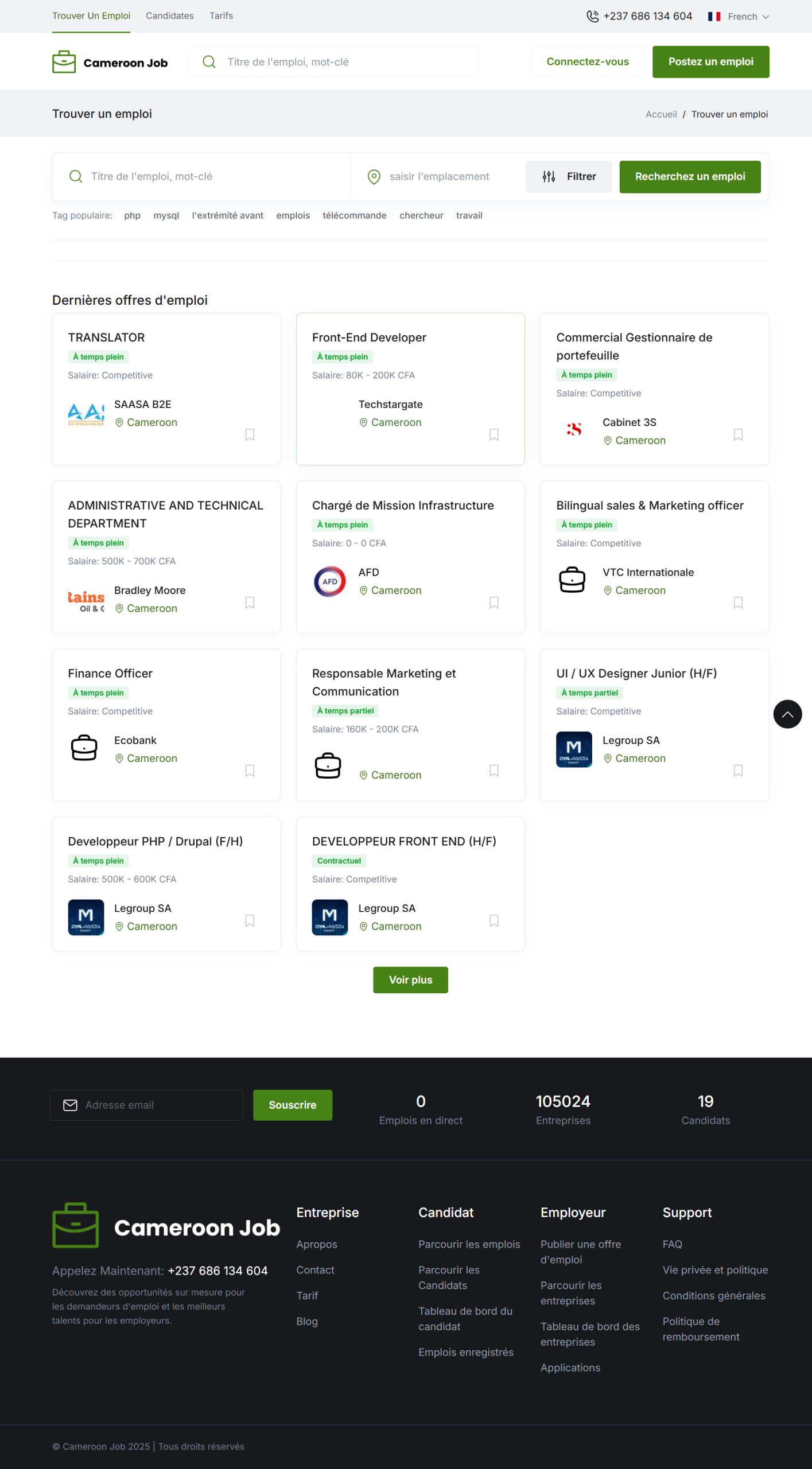Focus the Adresse email newsletter field

(155, 1105)
